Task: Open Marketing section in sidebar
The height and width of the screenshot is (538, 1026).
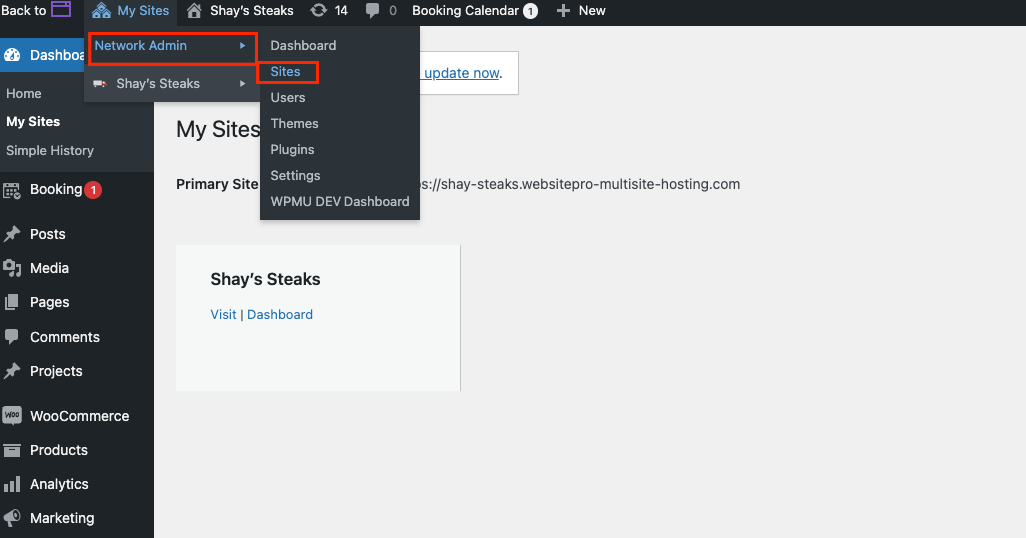Action: pos(62,518)
